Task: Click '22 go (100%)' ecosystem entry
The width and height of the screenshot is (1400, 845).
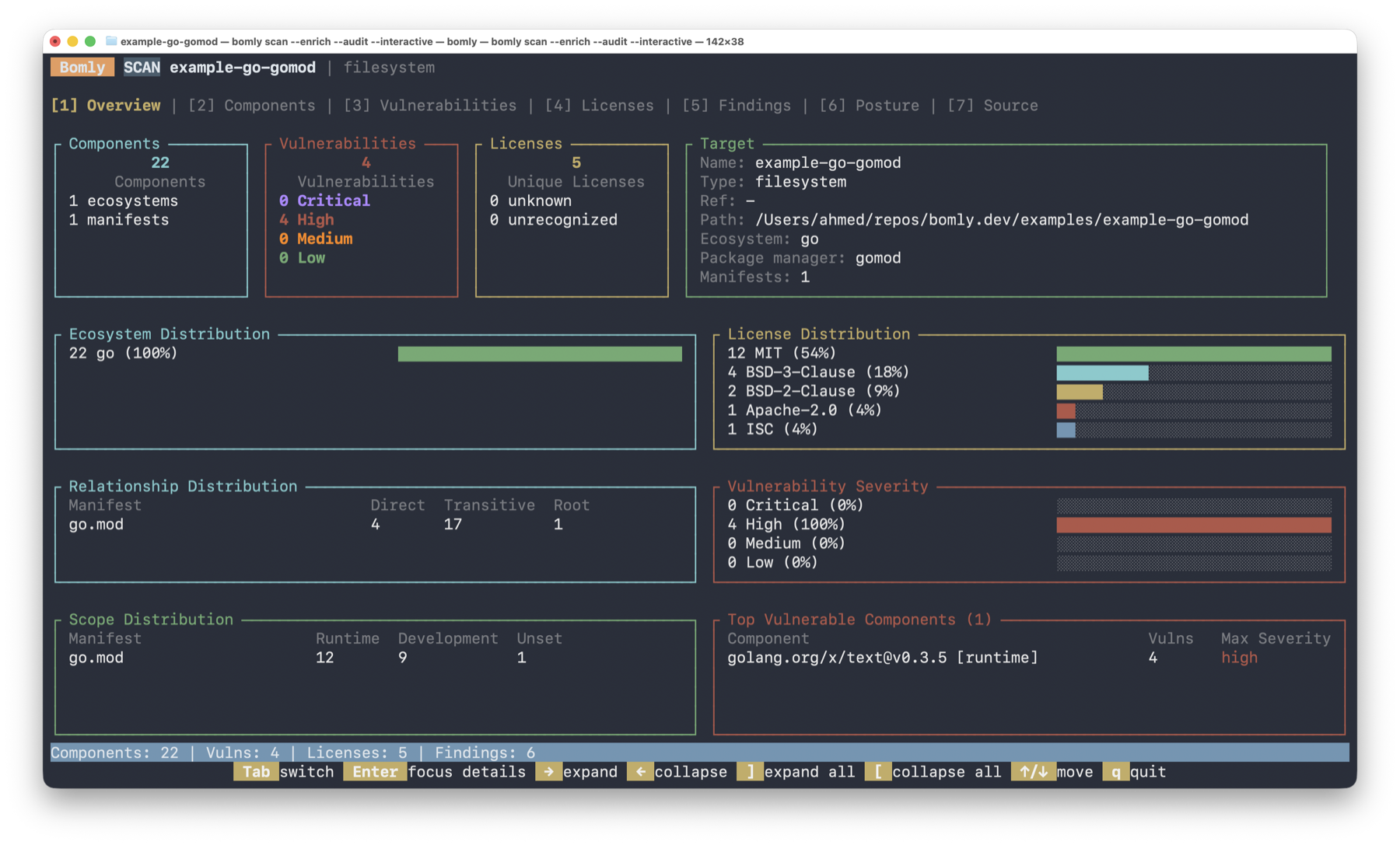Action: (x=123, y=353)
